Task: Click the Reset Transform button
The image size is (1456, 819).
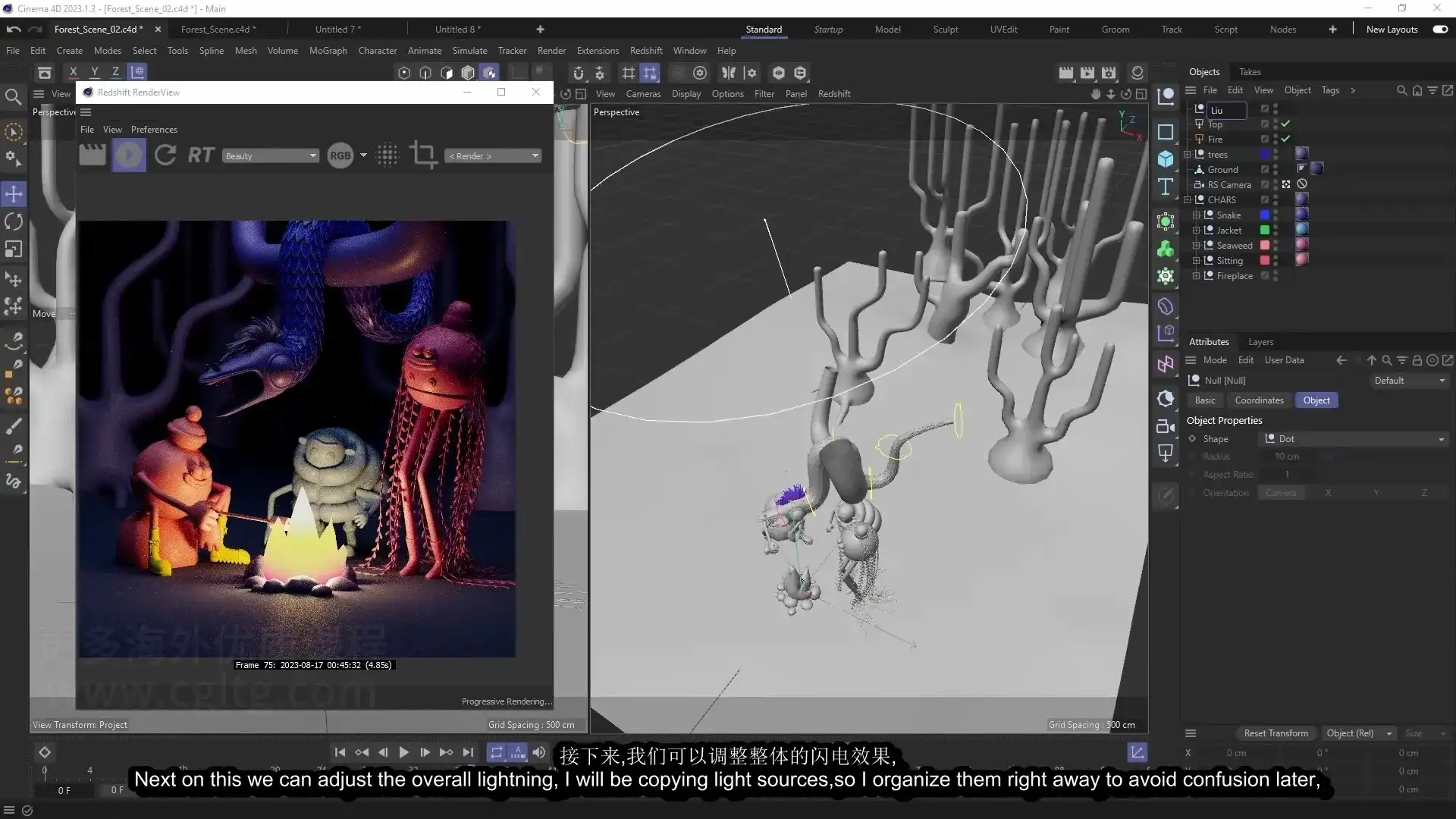Action: point(1276,733)
